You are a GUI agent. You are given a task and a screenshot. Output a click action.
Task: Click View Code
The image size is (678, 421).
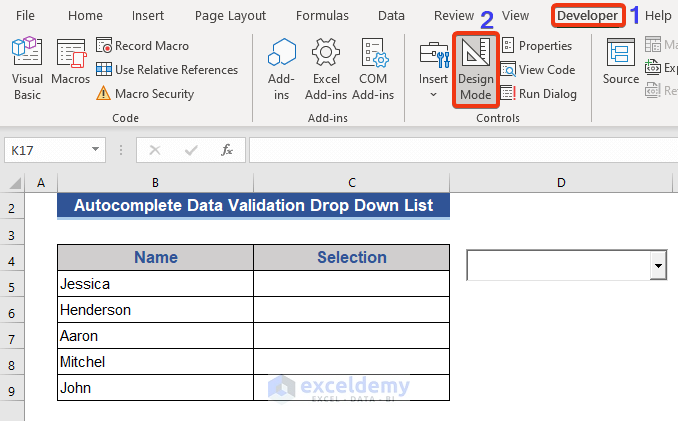tap(538, 70)
